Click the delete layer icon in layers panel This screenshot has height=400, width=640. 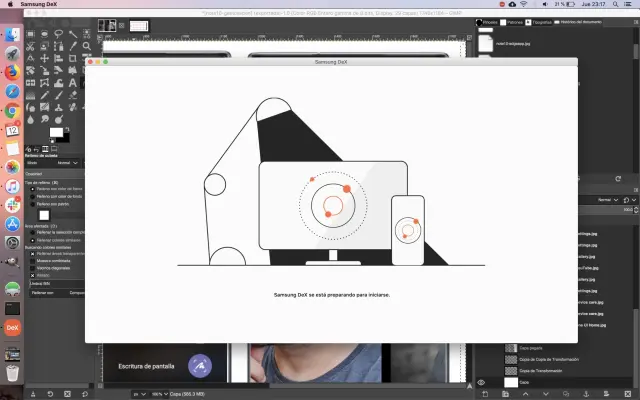pyautogui.click(x=627, y=394)
